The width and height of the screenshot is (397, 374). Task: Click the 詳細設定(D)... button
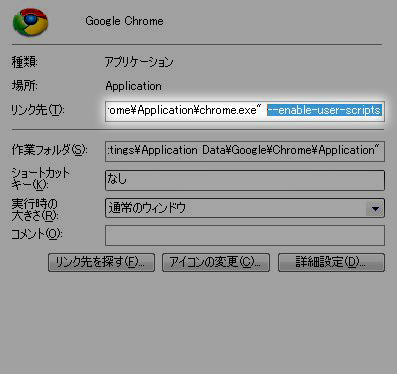(x=331, y=263)
